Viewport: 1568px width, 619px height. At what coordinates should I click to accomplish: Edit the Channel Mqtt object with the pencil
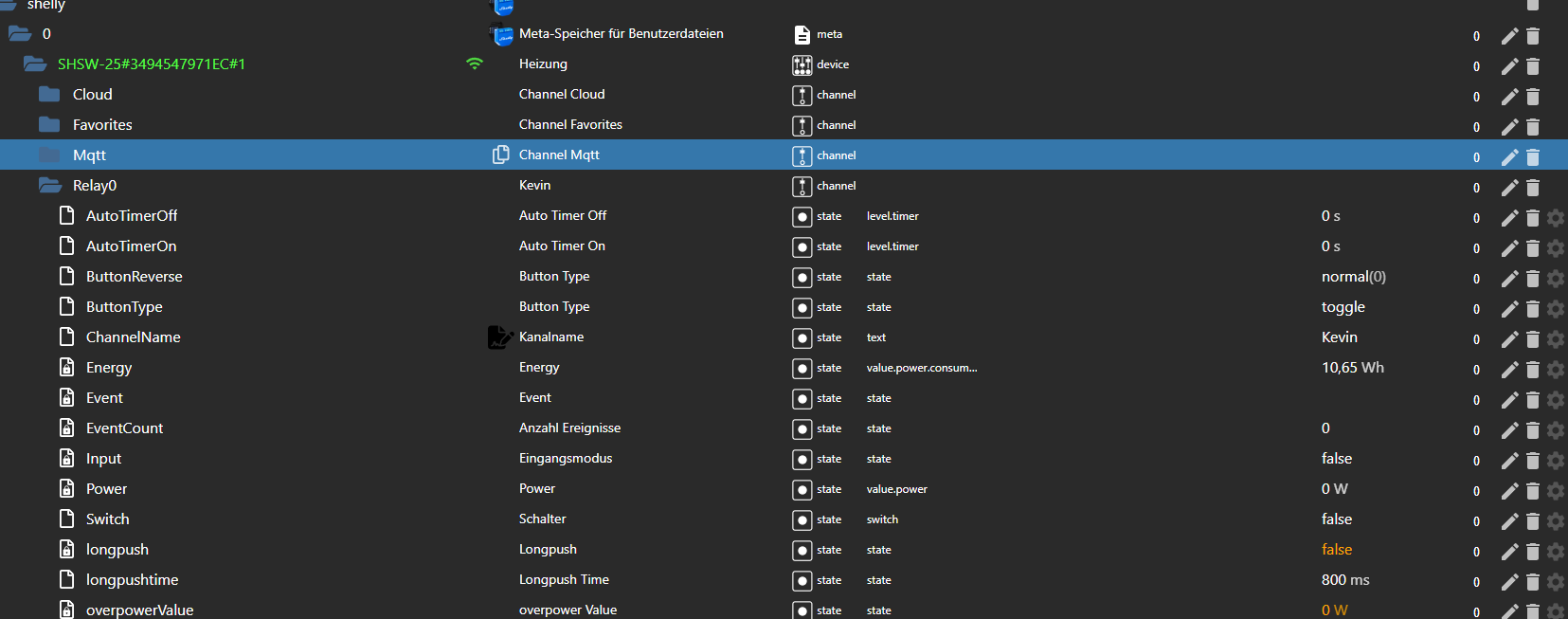coord(1509,157)
